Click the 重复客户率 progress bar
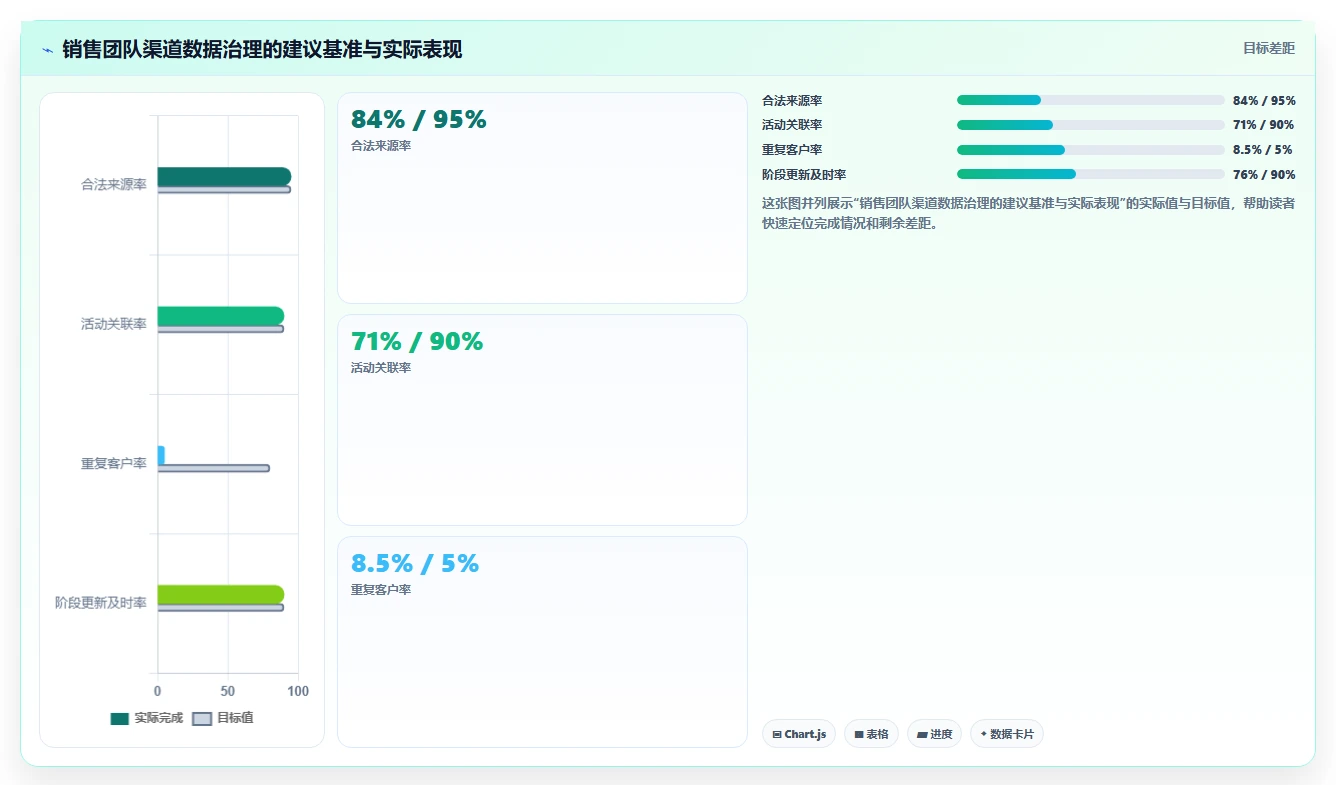The image size is (1336, 785). [x=1091, y=150]
